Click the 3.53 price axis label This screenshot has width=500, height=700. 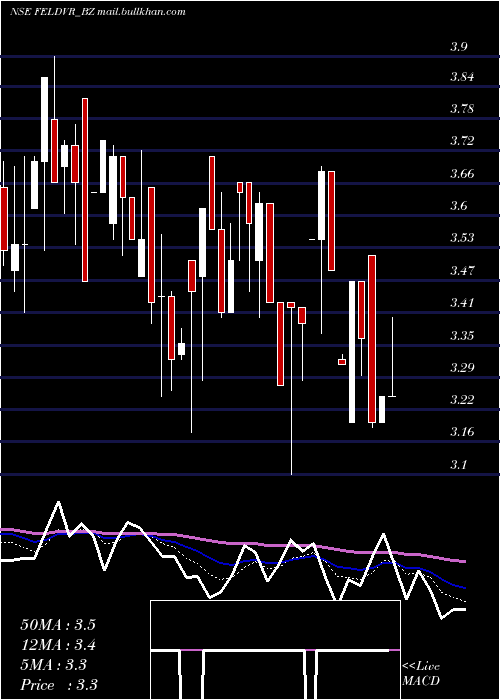(462, 237)
